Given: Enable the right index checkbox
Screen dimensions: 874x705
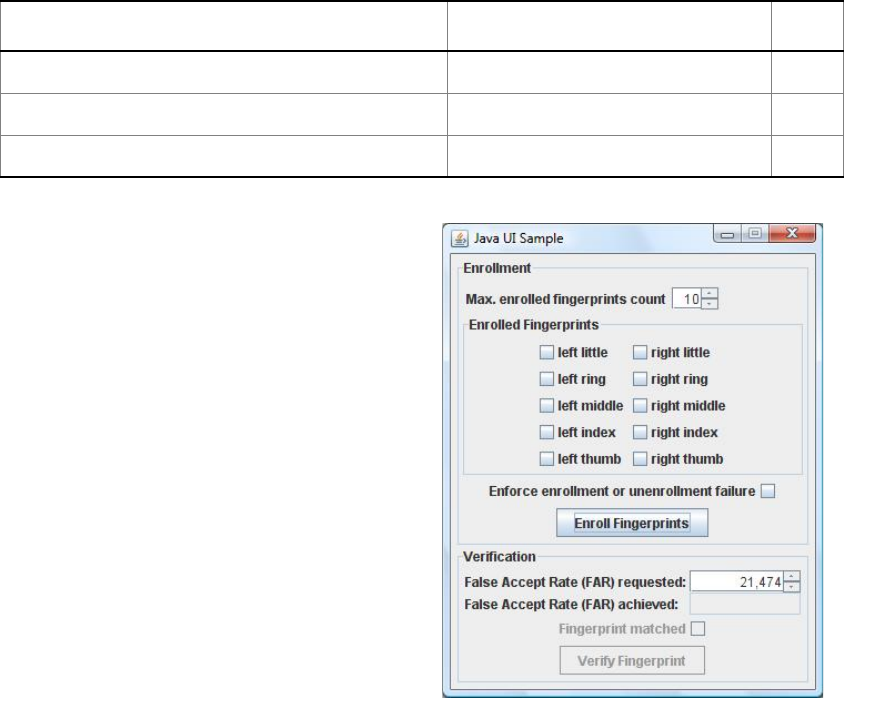Looking at the screenshot, I should 640,432.
